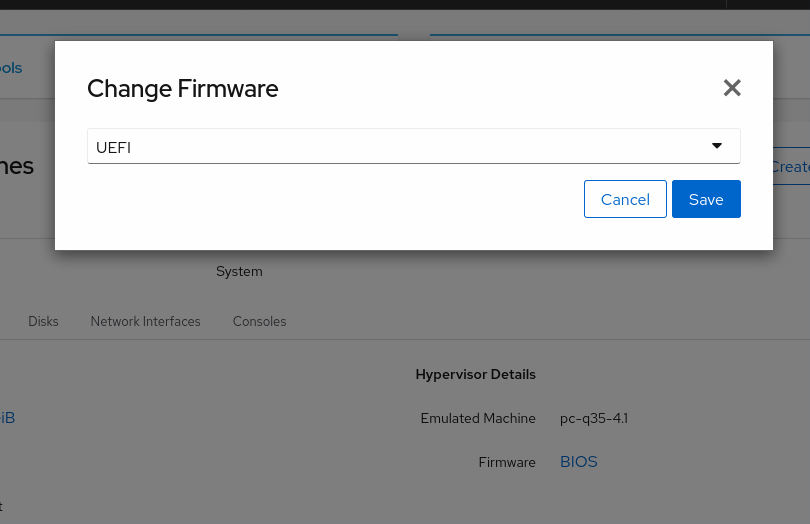This screenshot has height=524, width=810.
Task: Close the Change Firmware dialog
Action: click(x=732, y=88)
